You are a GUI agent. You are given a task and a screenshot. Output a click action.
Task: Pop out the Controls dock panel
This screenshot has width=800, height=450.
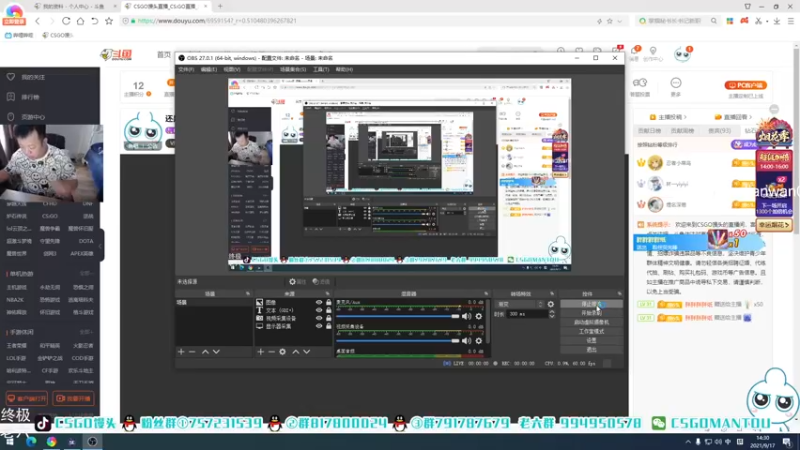pyautogui.click(x=619, y=294)
